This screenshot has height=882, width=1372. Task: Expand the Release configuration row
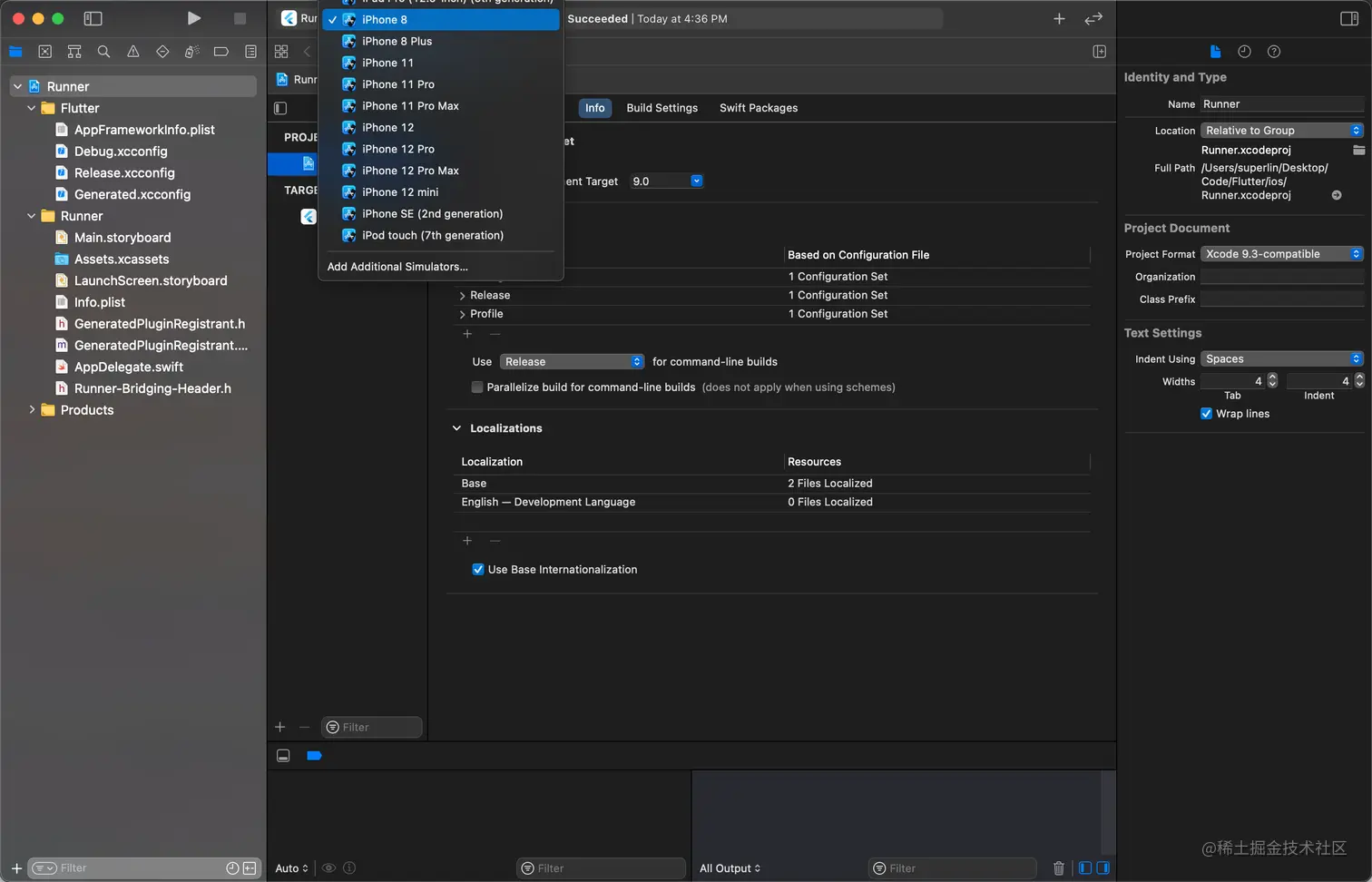coord(463,296)
